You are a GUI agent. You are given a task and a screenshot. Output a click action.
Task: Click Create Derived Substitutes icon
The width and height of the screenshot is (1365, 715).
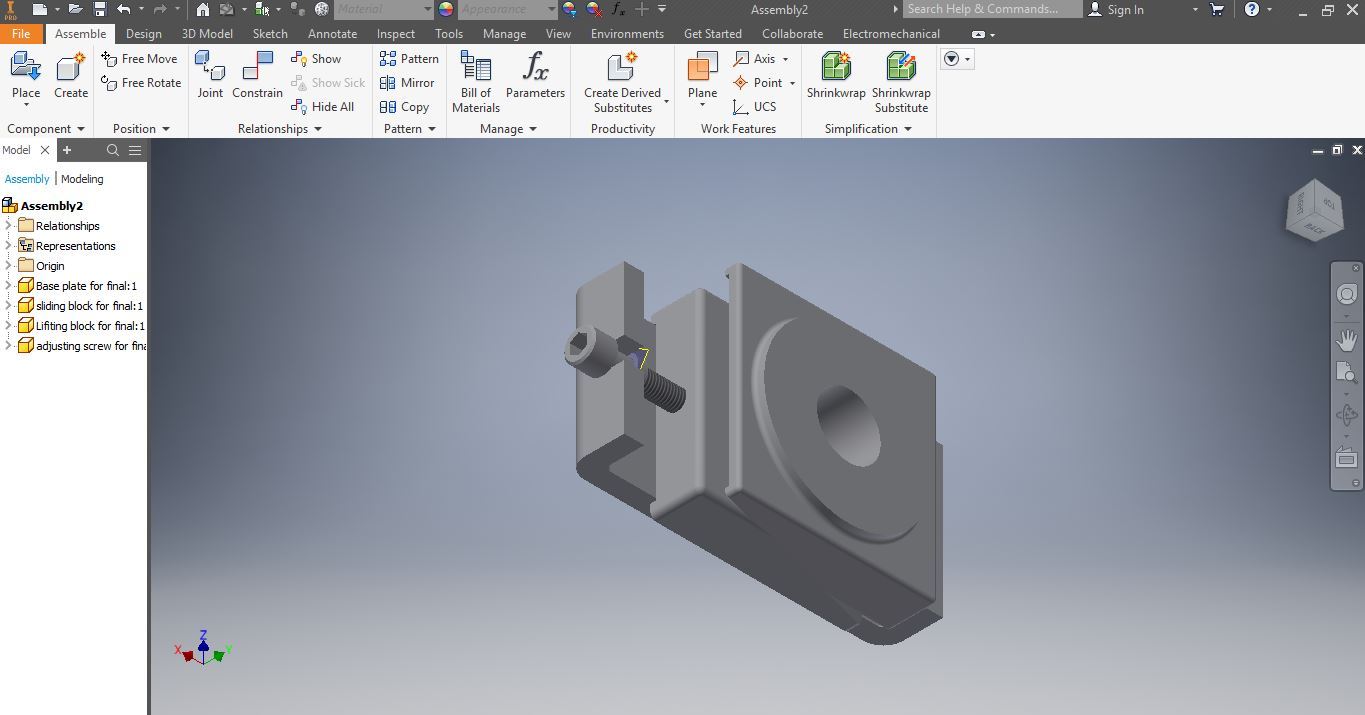(622, 67)
